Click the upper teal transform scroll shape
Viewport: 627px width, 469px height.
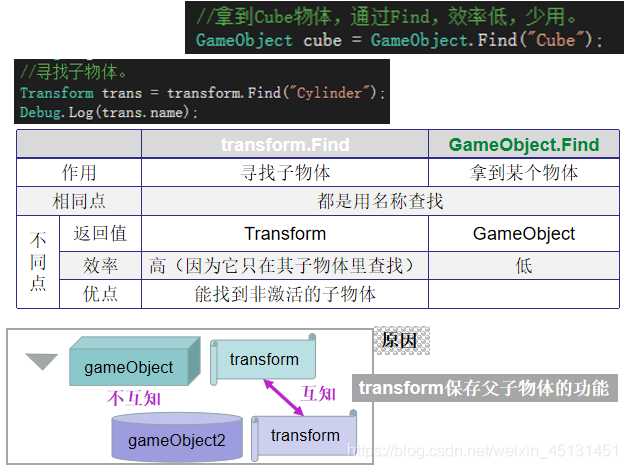click(x=263, y=359)
